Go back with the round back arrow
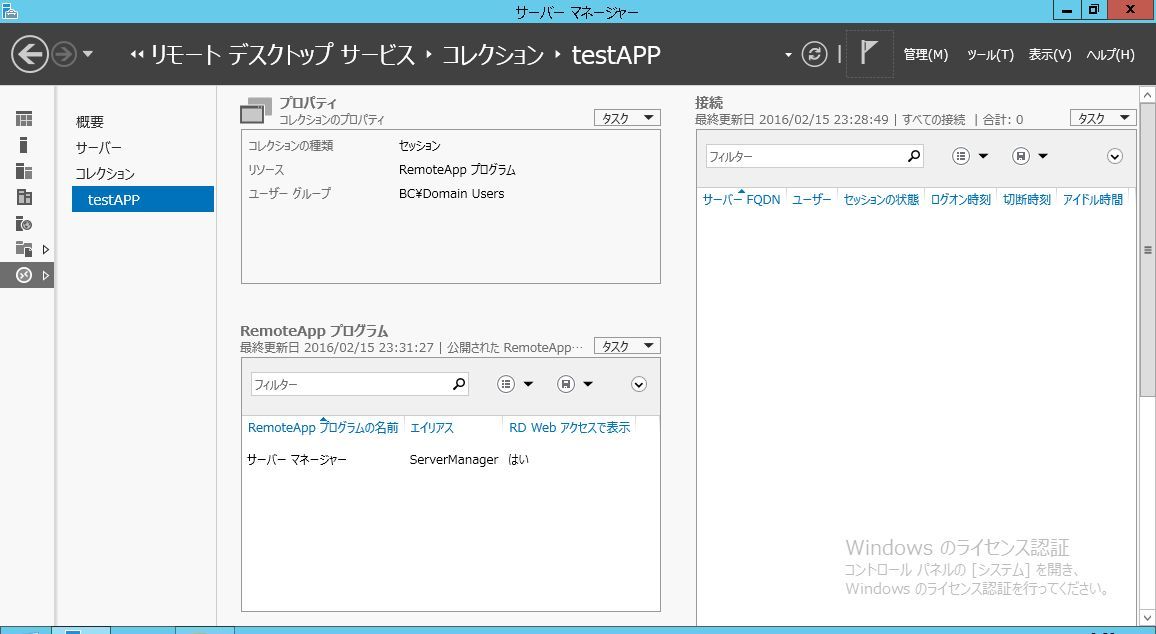 coord(29,54)
